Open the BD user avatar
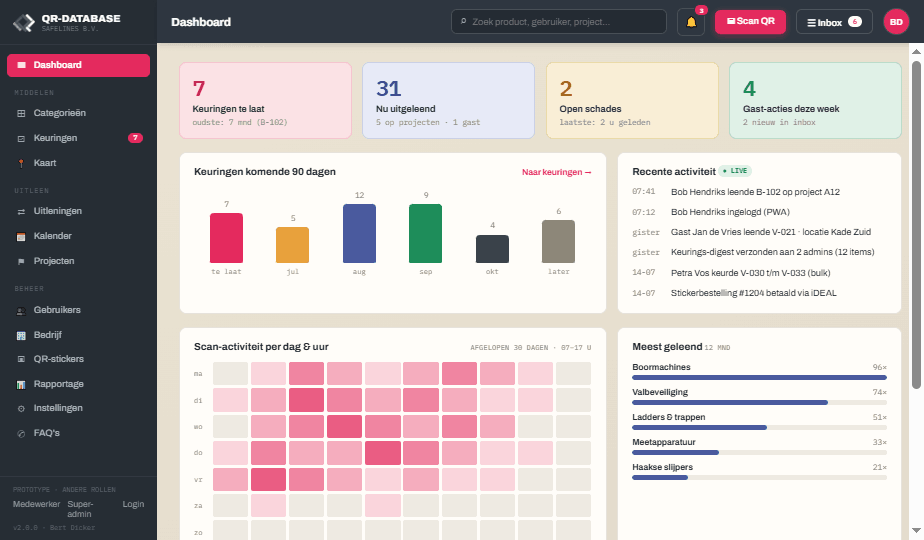This screenshot has height=540, width=924. pos(896,22)
